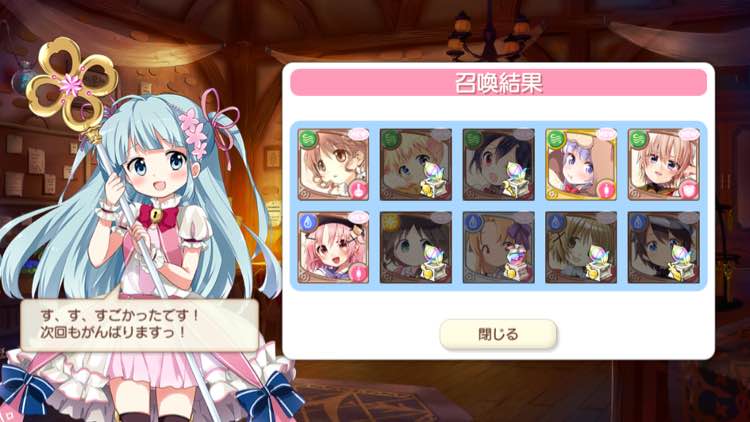The width and height of the screenshot is (750, 422).
Task: Click pink class badge on first top card
Action: click(x=357, y=190)
